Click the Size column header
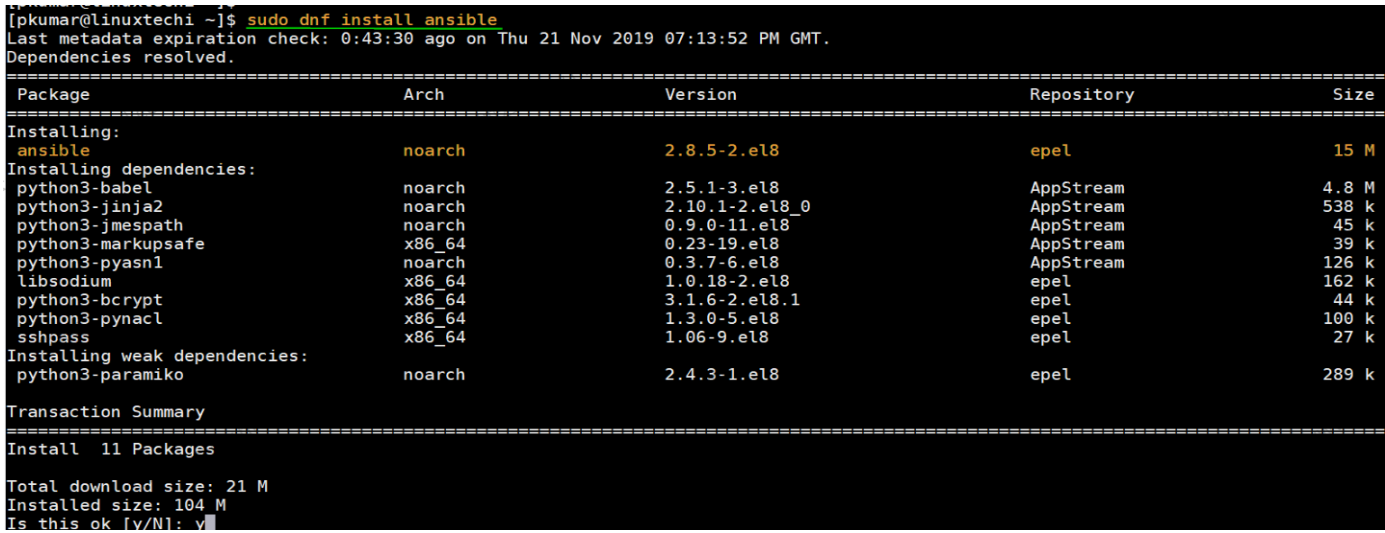1385x533 pixels. (x=1353, y=94)
